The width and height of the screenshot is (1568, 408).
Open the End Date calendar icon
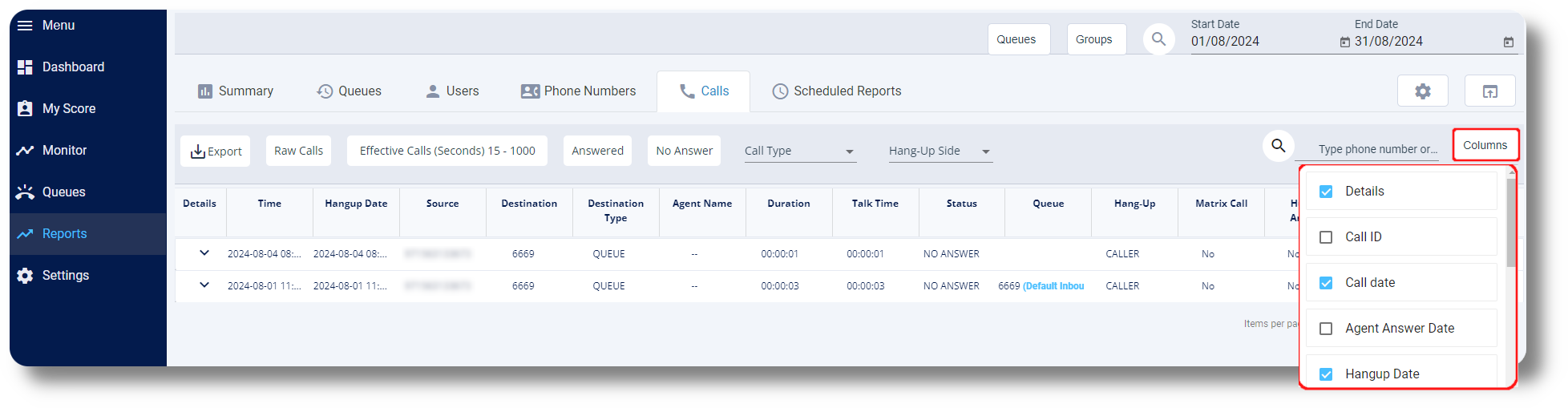[x=1508, y=42]
